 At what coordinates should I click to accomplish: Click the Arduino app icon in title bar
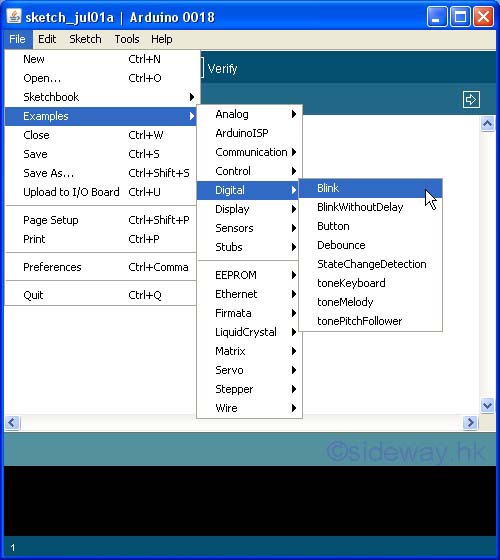[14, 16]
